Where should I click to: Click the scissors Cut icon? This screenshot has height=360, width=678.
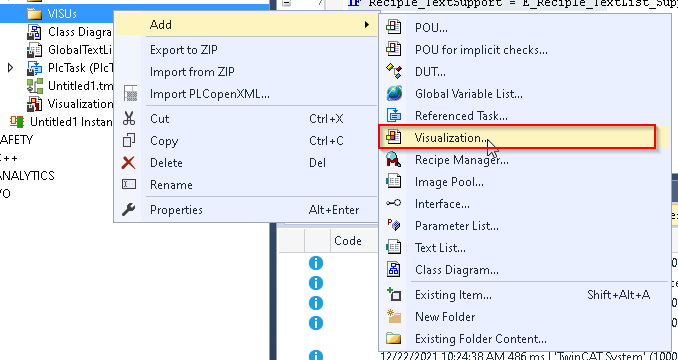128,118
